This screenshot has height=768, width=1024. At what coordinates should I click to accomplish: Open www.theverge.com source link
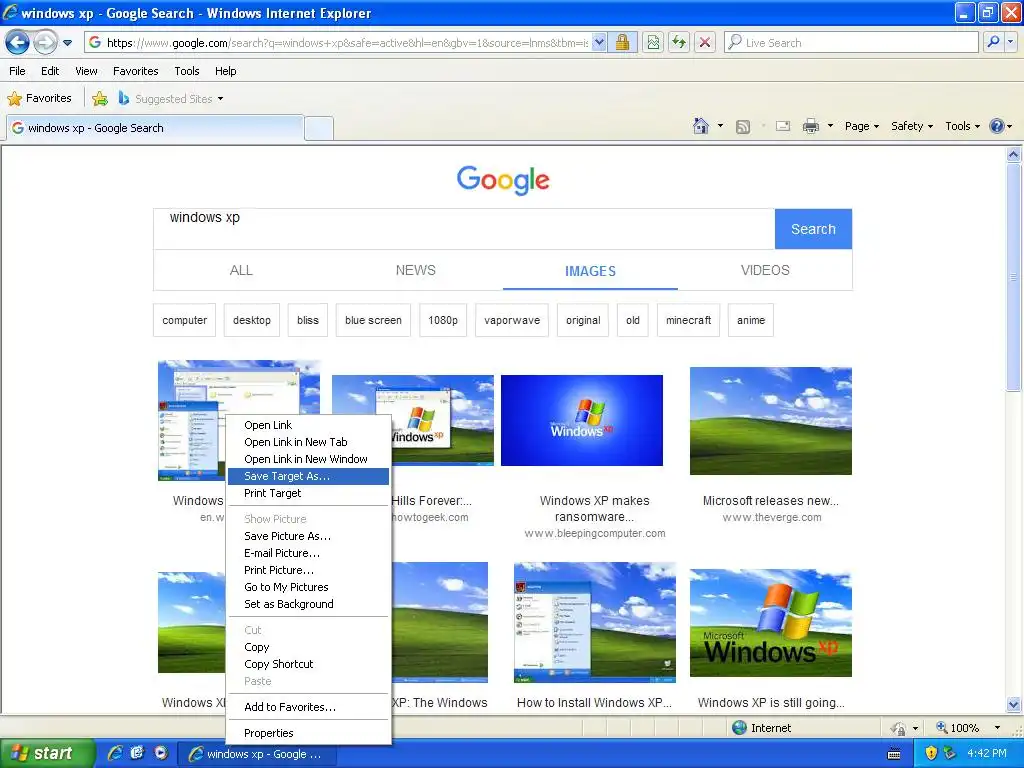click(771, 517)
